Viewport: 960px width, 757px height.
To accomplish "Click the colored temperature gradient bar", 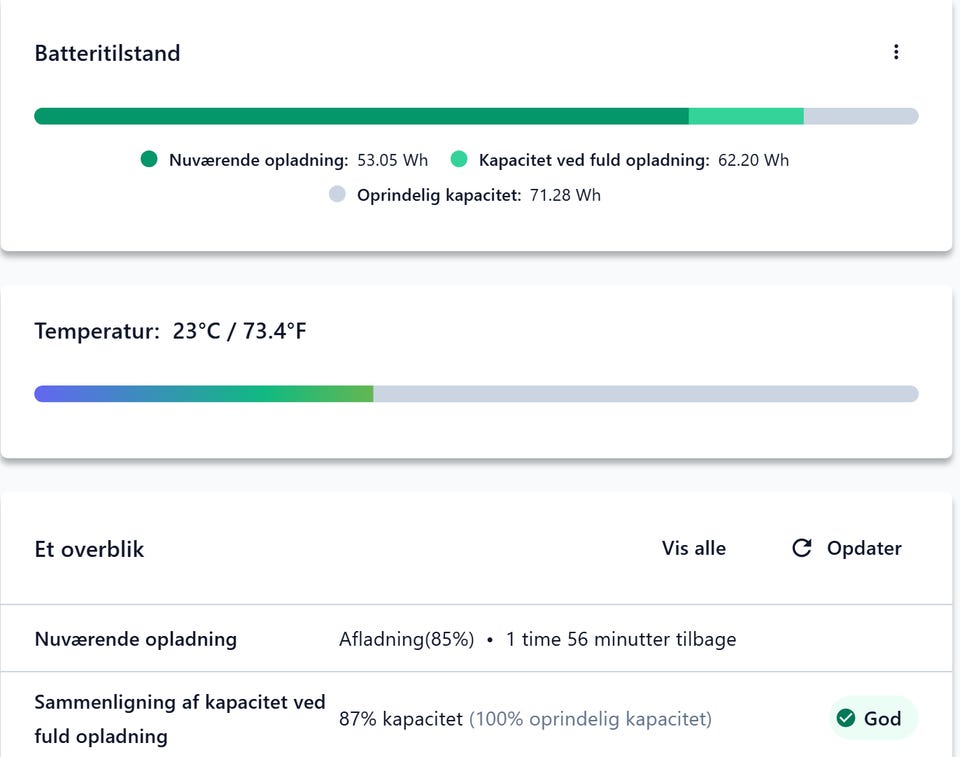I will coord(204,394).
